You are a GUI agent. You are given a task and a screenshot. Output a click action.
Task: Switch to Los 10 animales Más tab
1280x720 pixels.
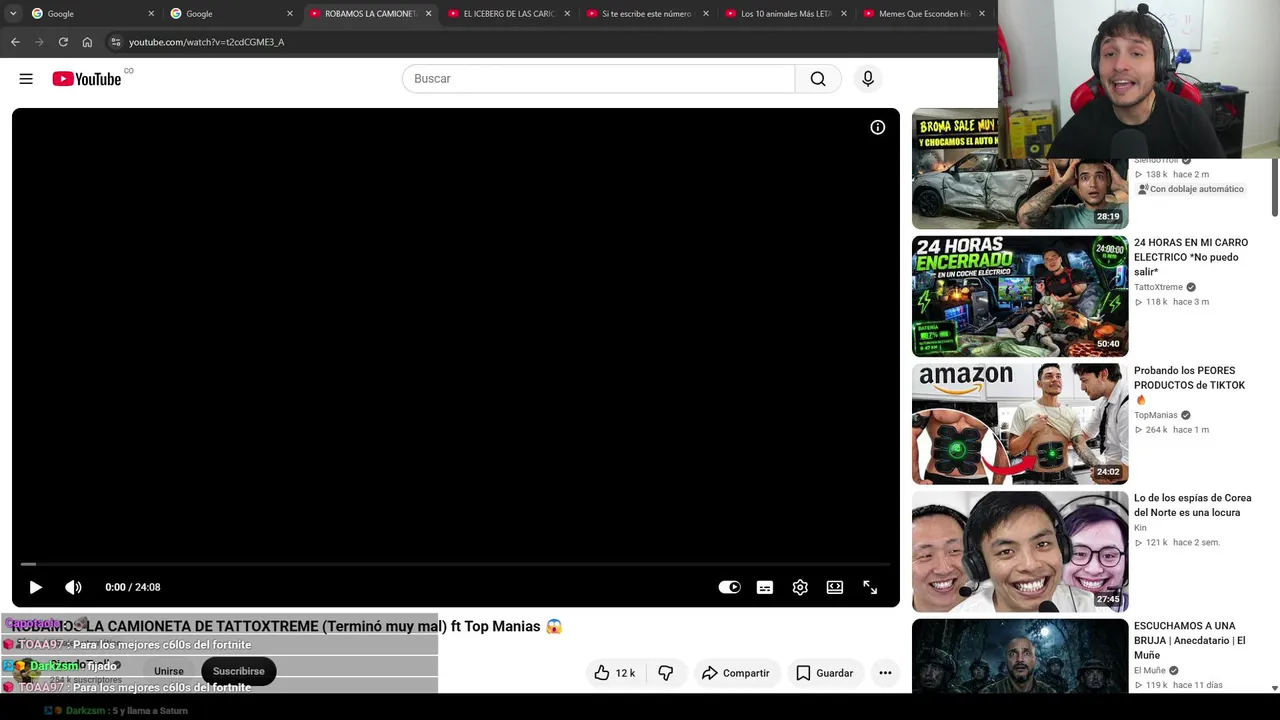coord(785,14)
